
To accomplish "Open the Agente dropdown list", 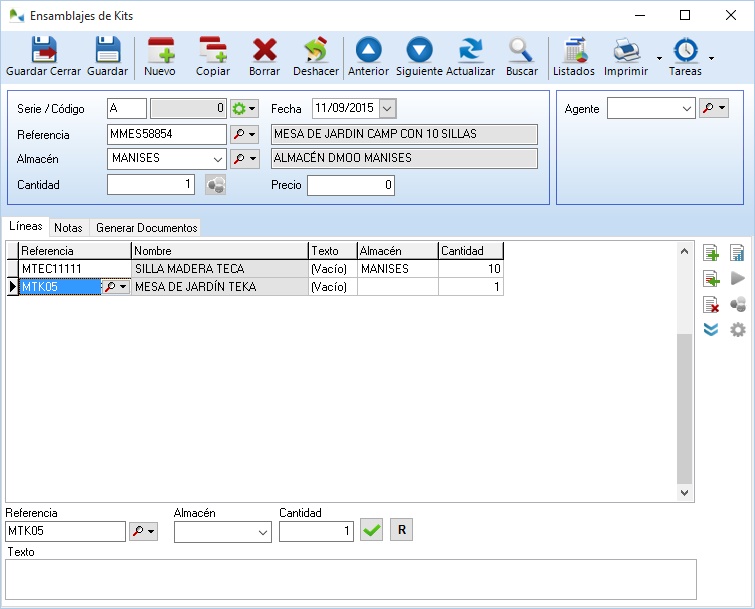I will point(686,108).
